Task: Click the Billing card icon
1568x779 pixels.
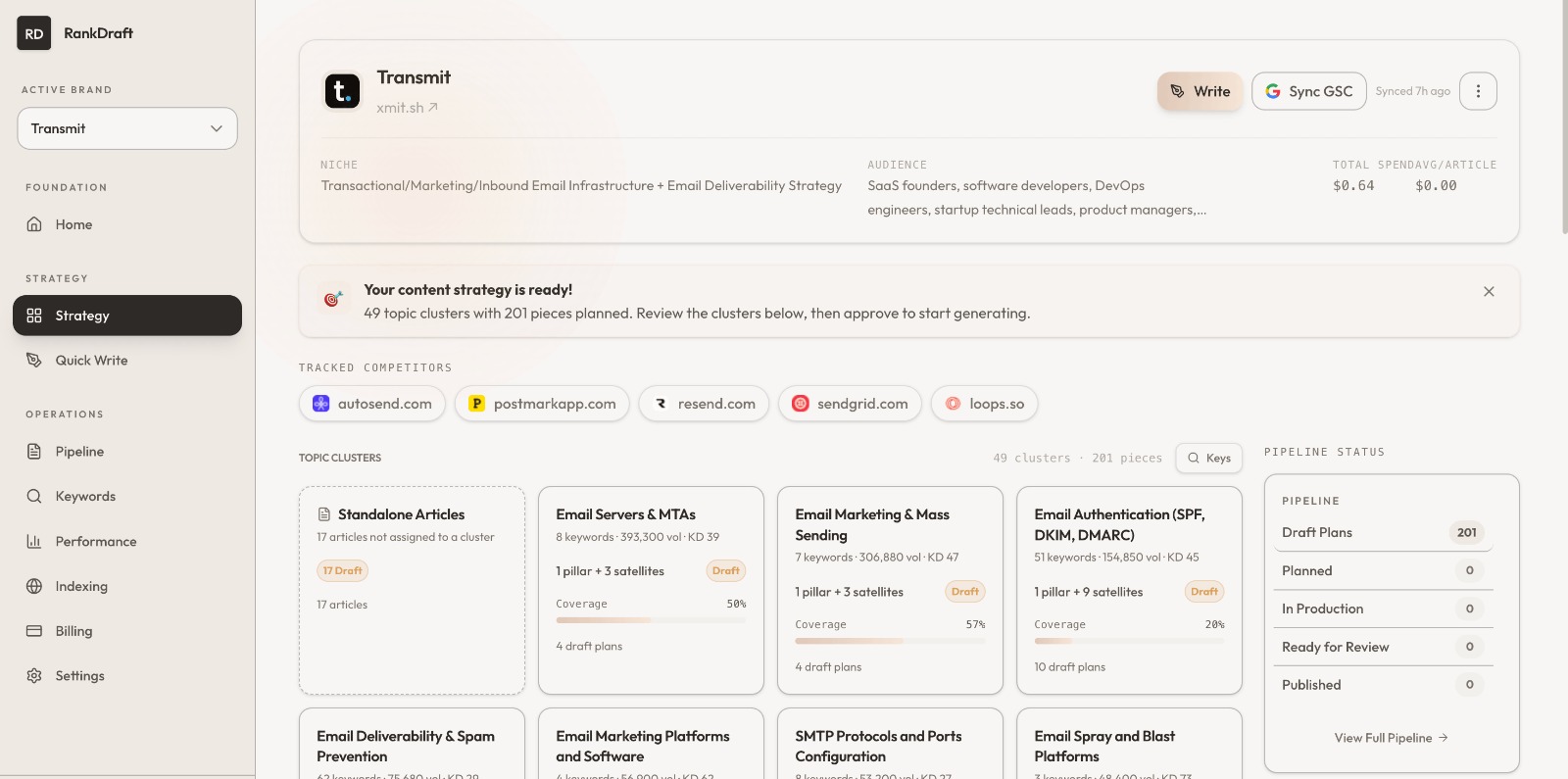Action: tap(34, 631)
